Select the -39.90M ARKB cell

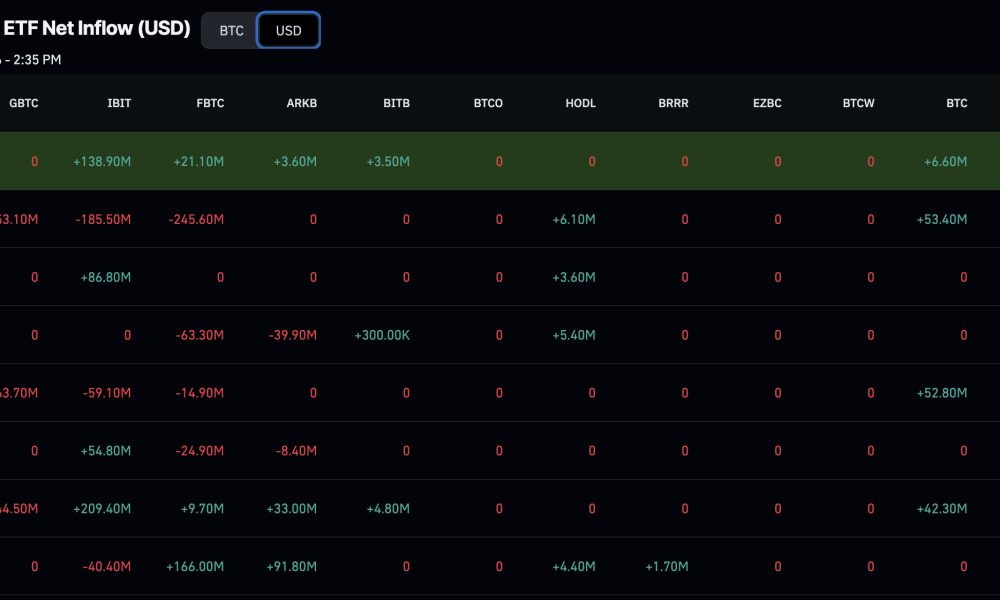(x=293, y=335)
